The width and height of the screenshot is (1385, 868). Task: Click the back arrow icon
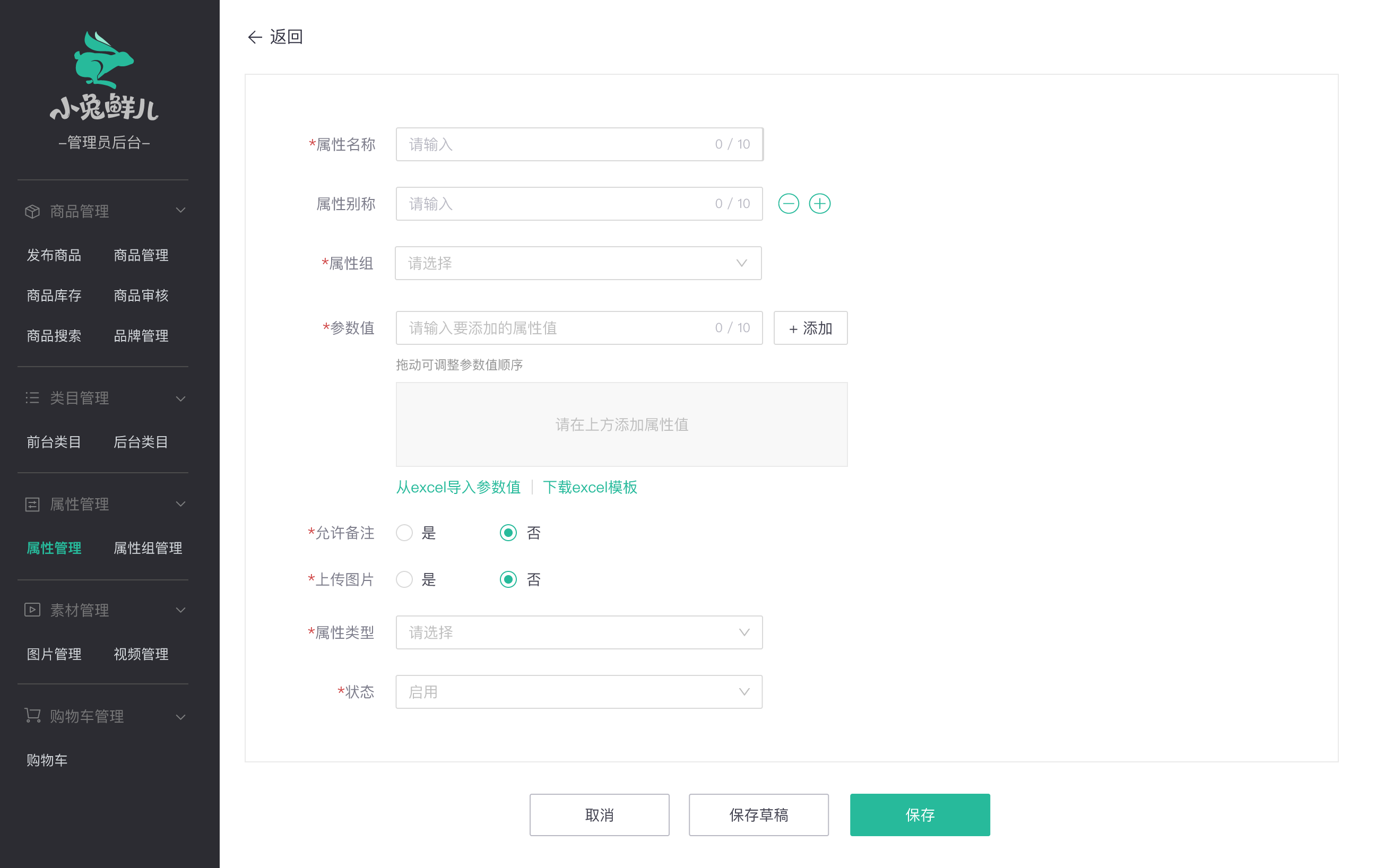click(x=254, y=37)
